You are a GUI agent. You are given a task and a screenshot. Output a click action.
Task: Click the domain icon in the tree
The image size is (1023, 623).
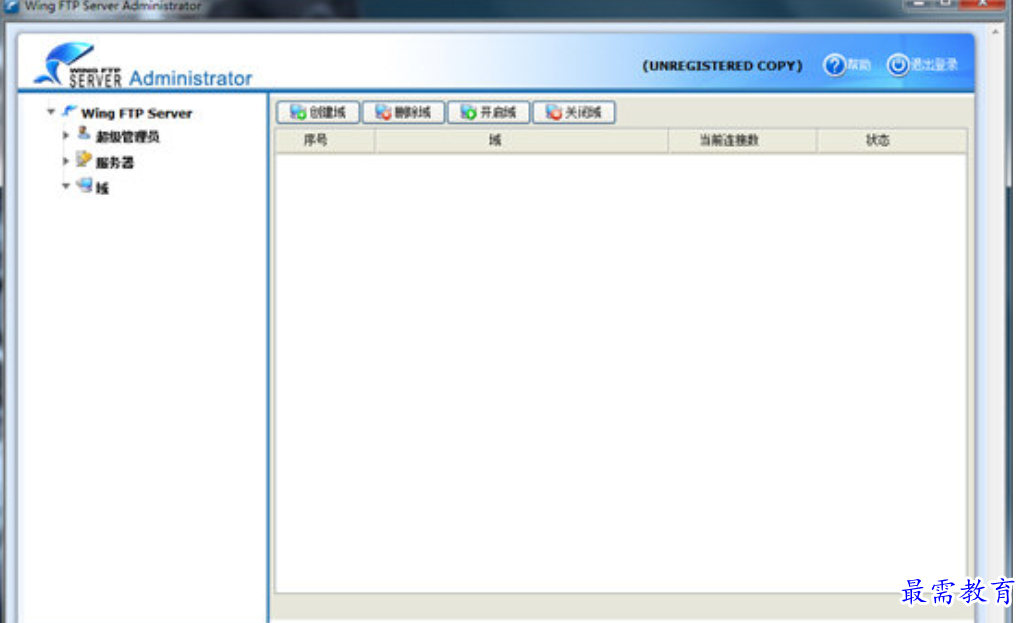point(84,185)
